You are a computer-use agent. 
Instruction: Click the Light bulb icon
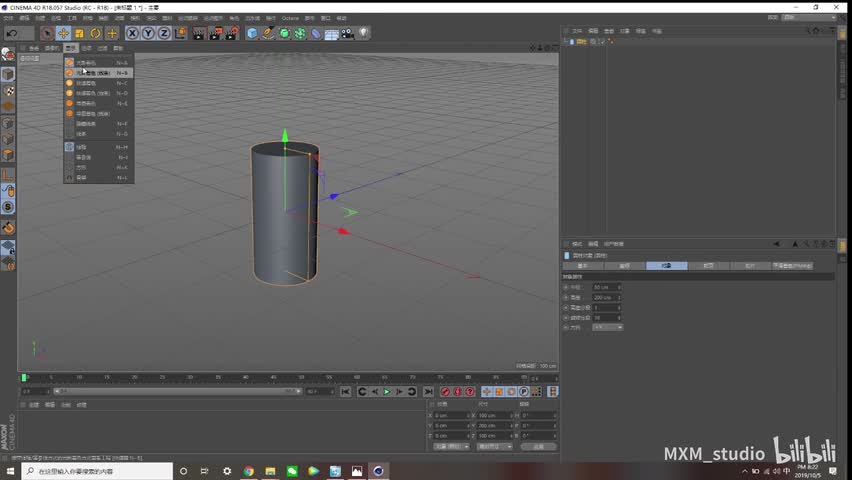pyautogui.click(x=364, y=33)
